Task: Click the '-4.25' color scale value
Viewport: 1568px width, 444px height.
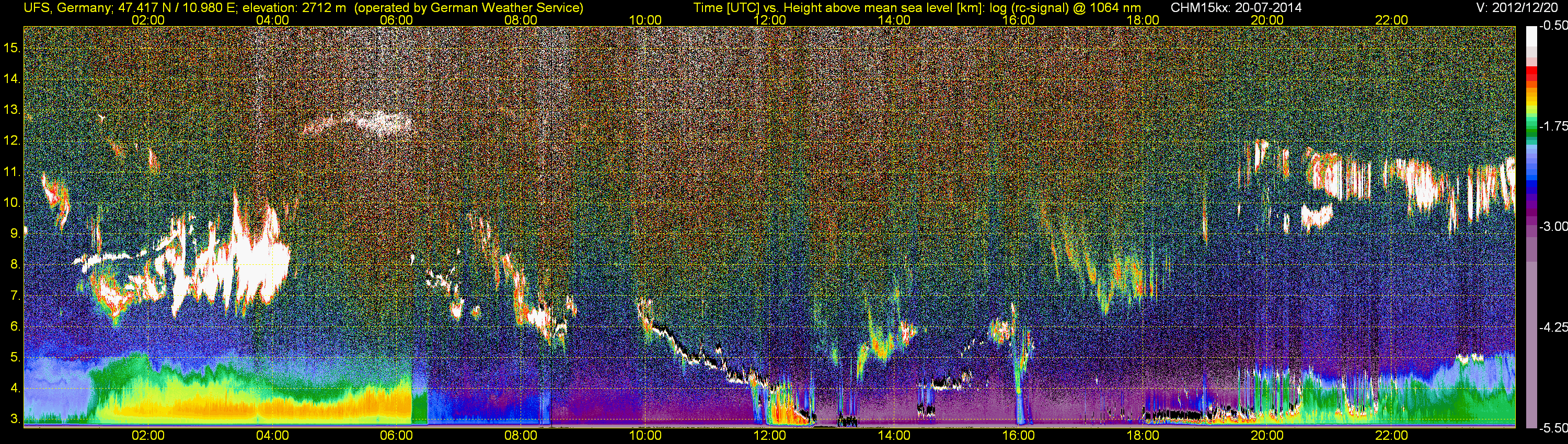Action: (x=1553, y=327)
